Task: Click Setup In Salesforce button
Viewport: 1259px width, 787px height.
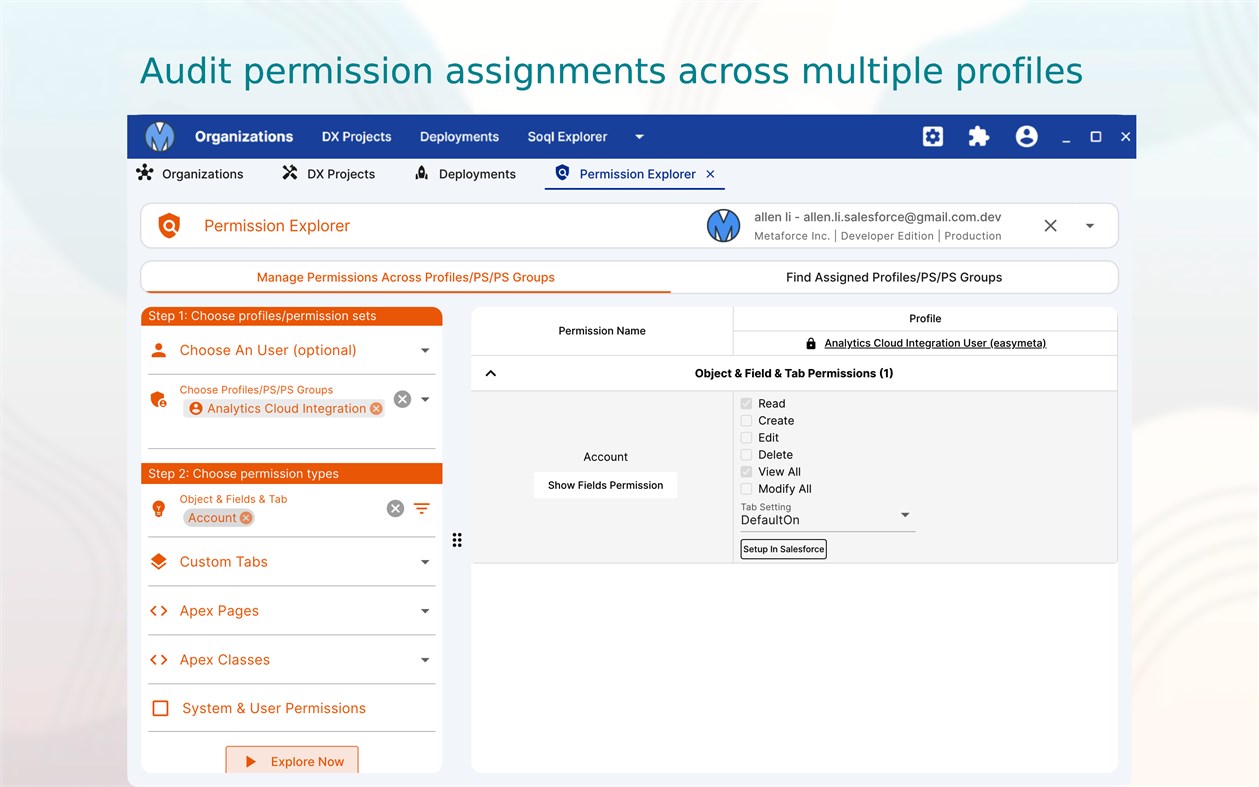Action: (x=783, y=549)
